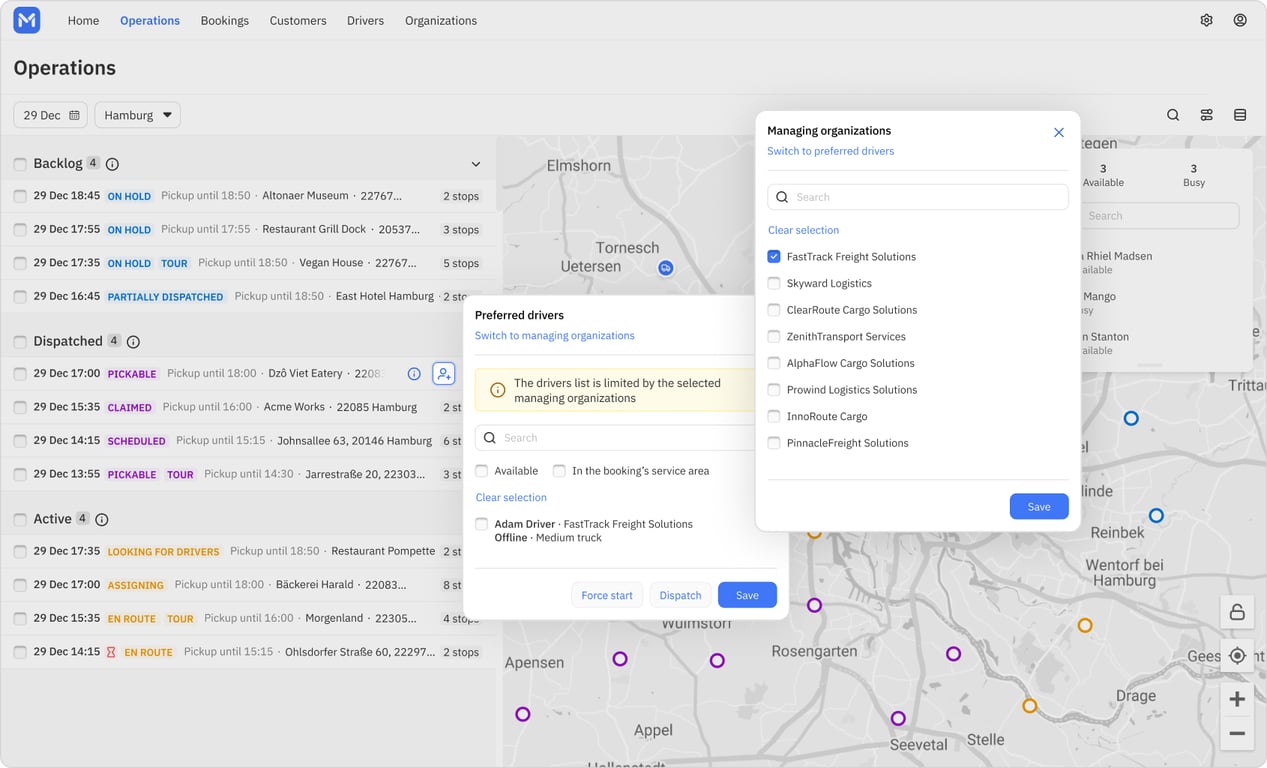Go to the Home tab

[83, 20]
